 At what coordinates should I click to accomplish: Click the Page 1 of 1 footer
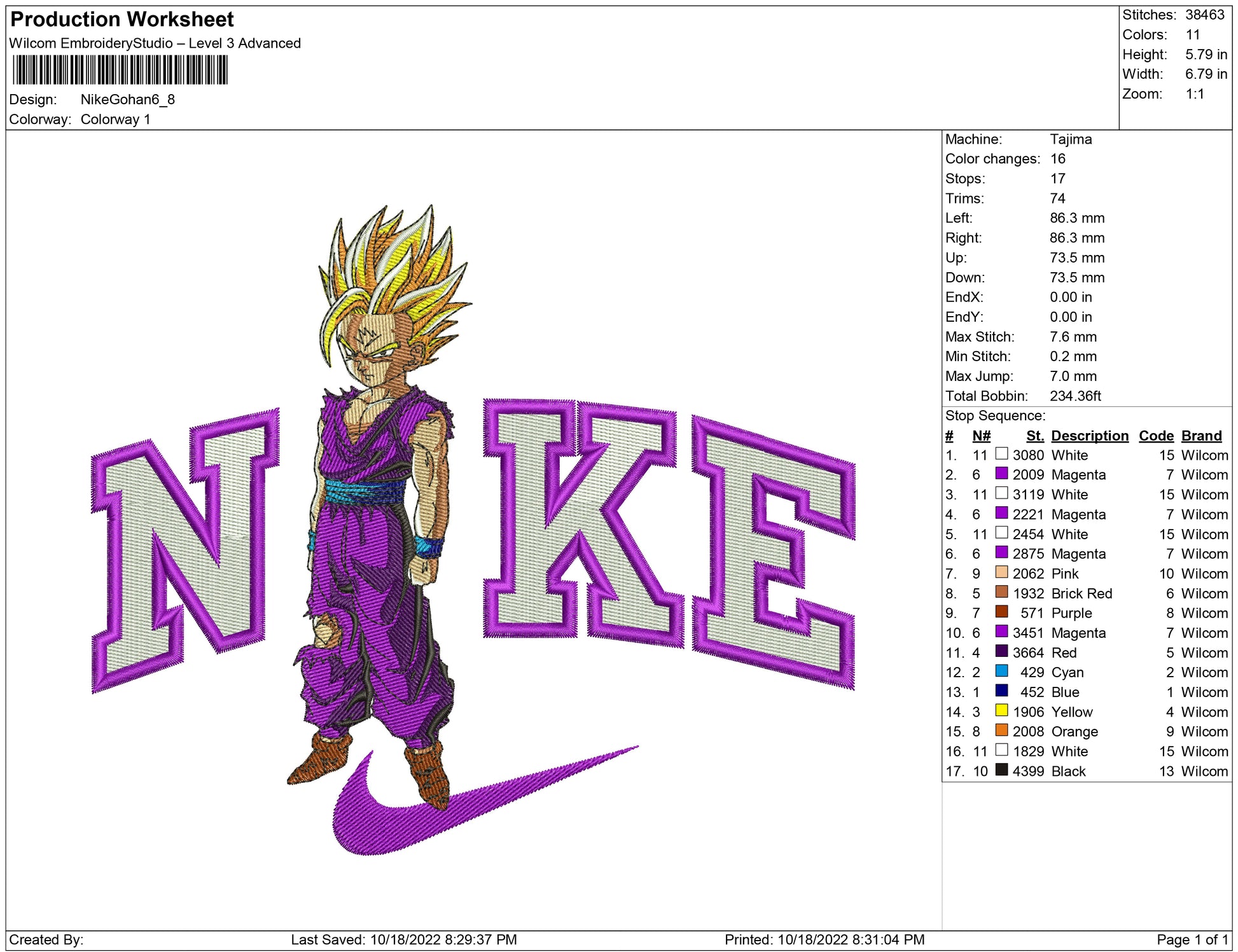coord(1192,939)
